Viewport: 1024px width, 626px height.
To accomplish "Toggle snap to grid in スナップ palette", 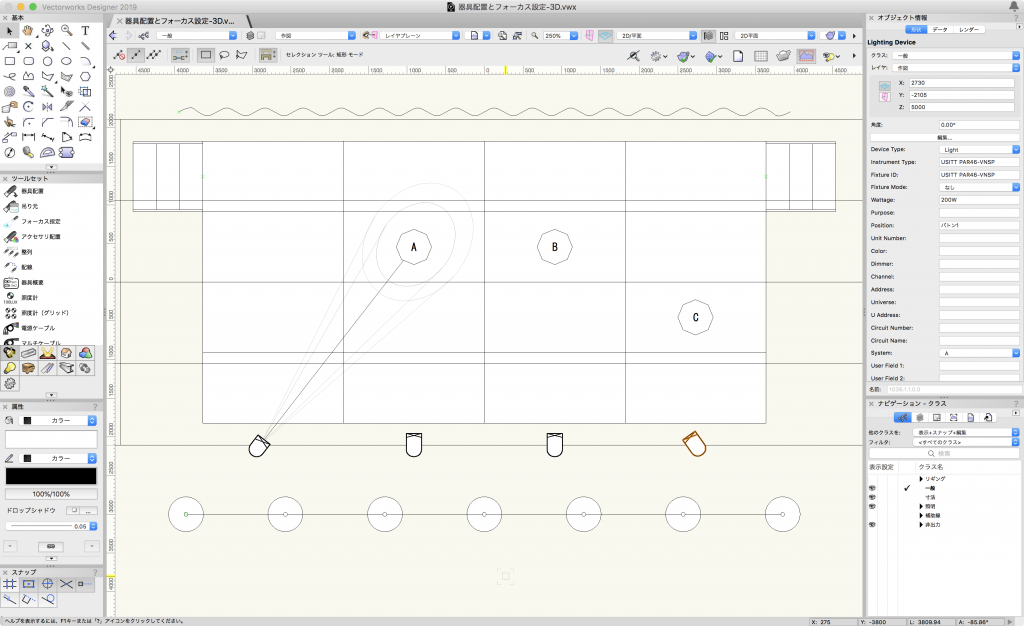I will click(x=10, y=583).
